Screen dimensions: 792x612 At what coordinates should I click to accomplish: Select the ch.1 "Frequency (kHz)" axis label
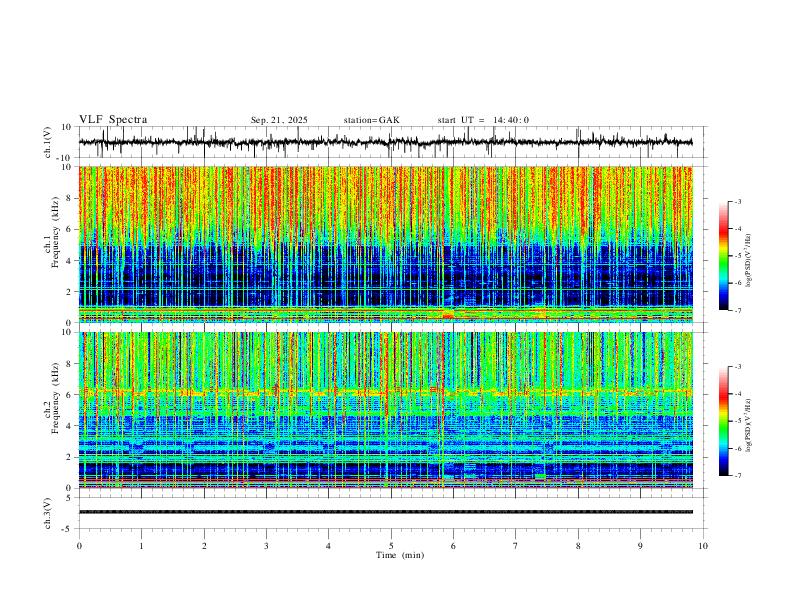(x=55, y=232)
